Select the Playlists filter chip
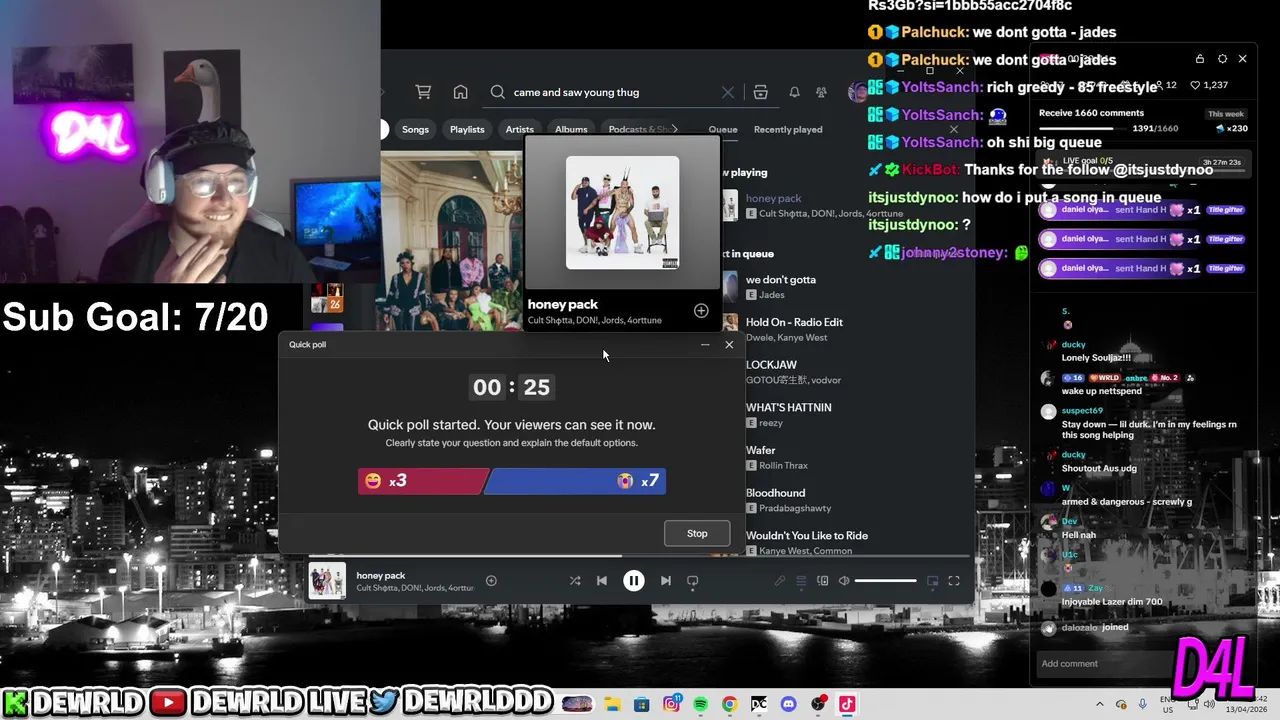Viewport: 1280px width, 720px height. click(467, 129)
